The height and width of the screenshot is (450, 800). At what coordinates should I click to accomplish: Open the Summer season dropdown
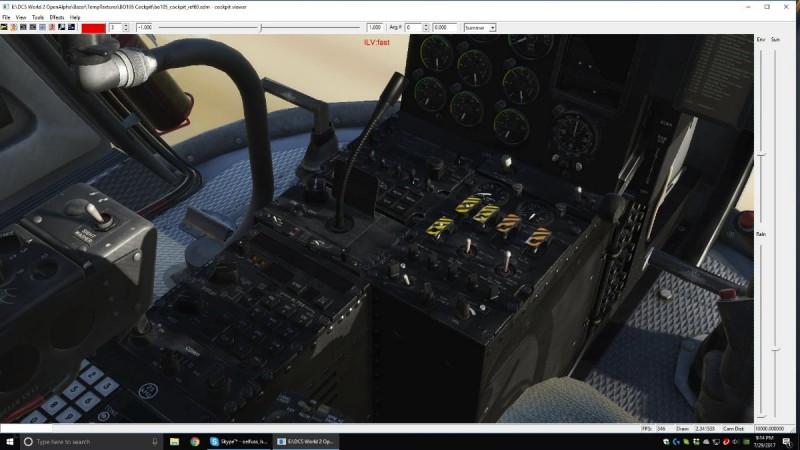point(480,28)
